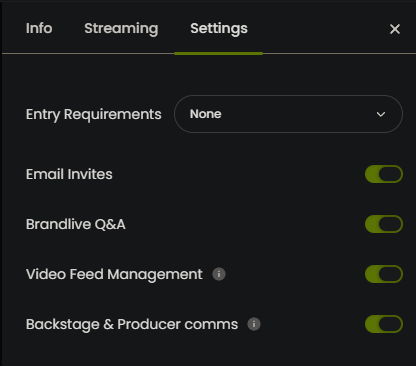Toggle the Video Feed Management switch
Viewport: 416px width, 366px height.
(x=384, y=274)
